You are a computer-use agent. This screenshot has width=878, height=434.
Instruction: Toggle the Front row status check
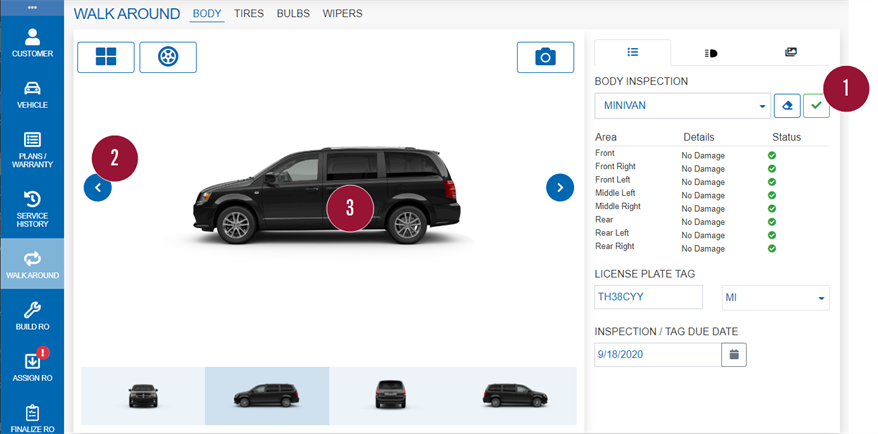pyautogui.click(x=772, y=155)
